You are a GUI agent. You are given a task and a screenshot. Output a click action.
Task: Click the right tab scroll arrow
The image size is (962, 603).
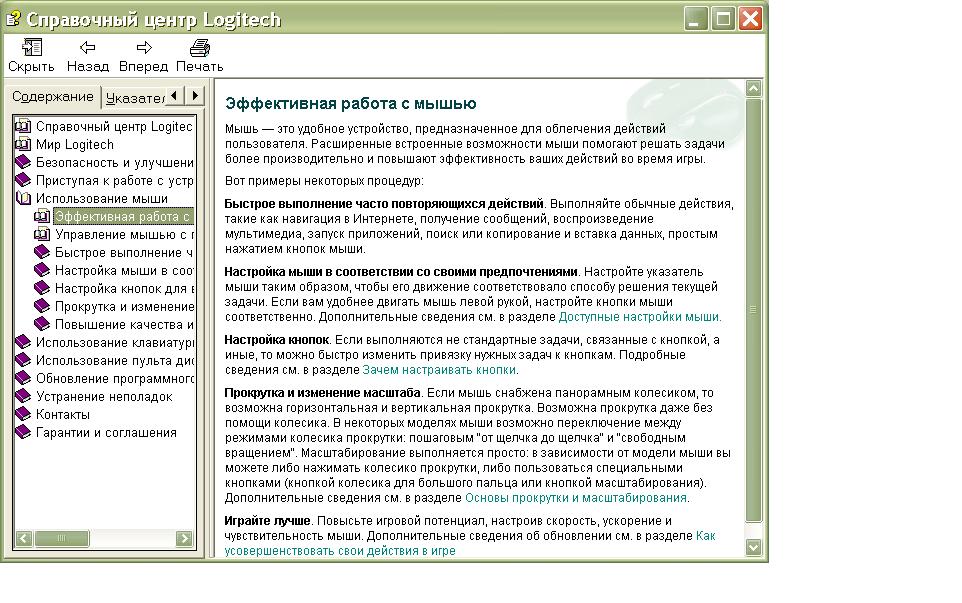pos(195,96)
